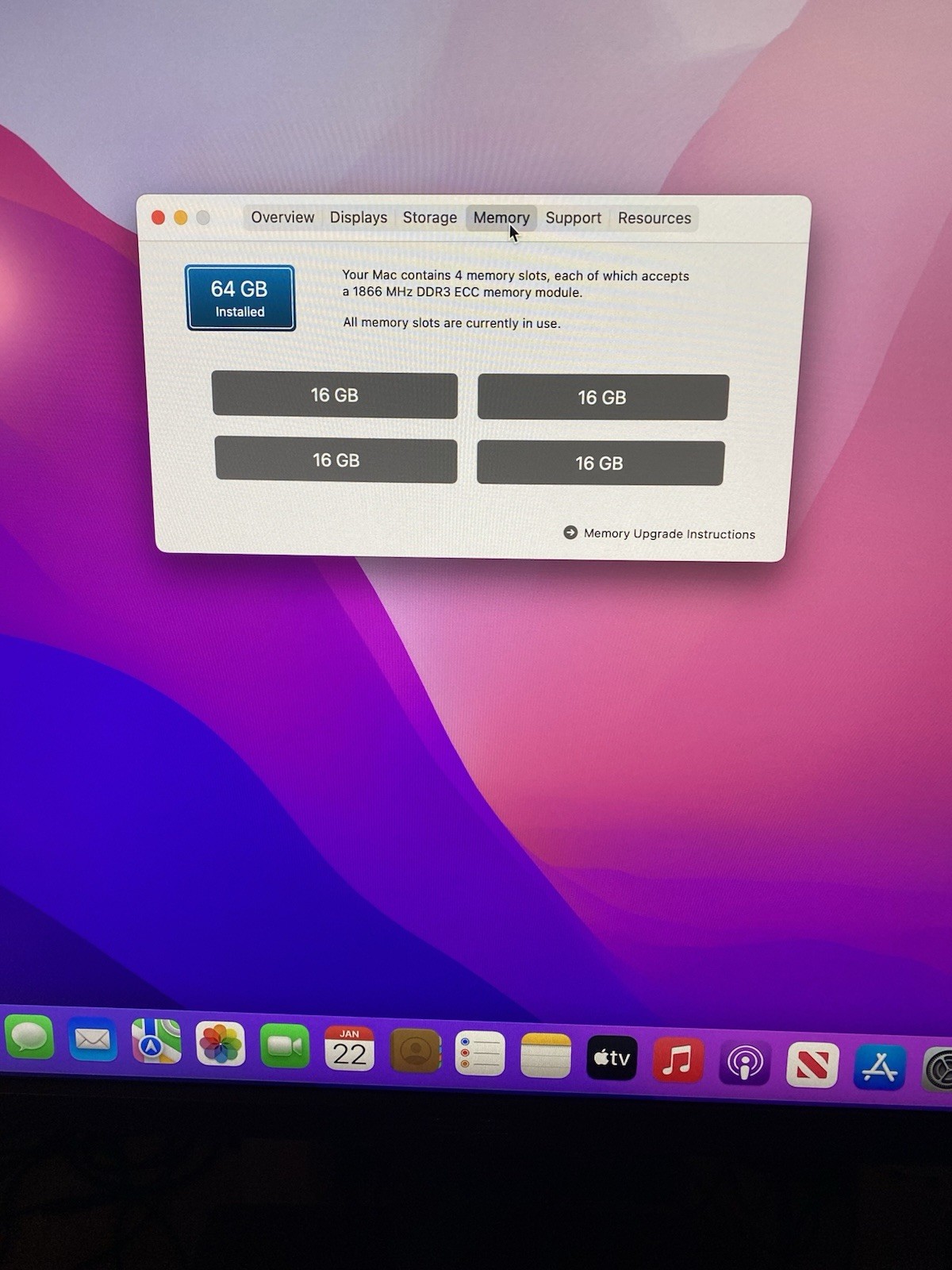
Task: Open the Displays tab
Action: tap(359, 217)
